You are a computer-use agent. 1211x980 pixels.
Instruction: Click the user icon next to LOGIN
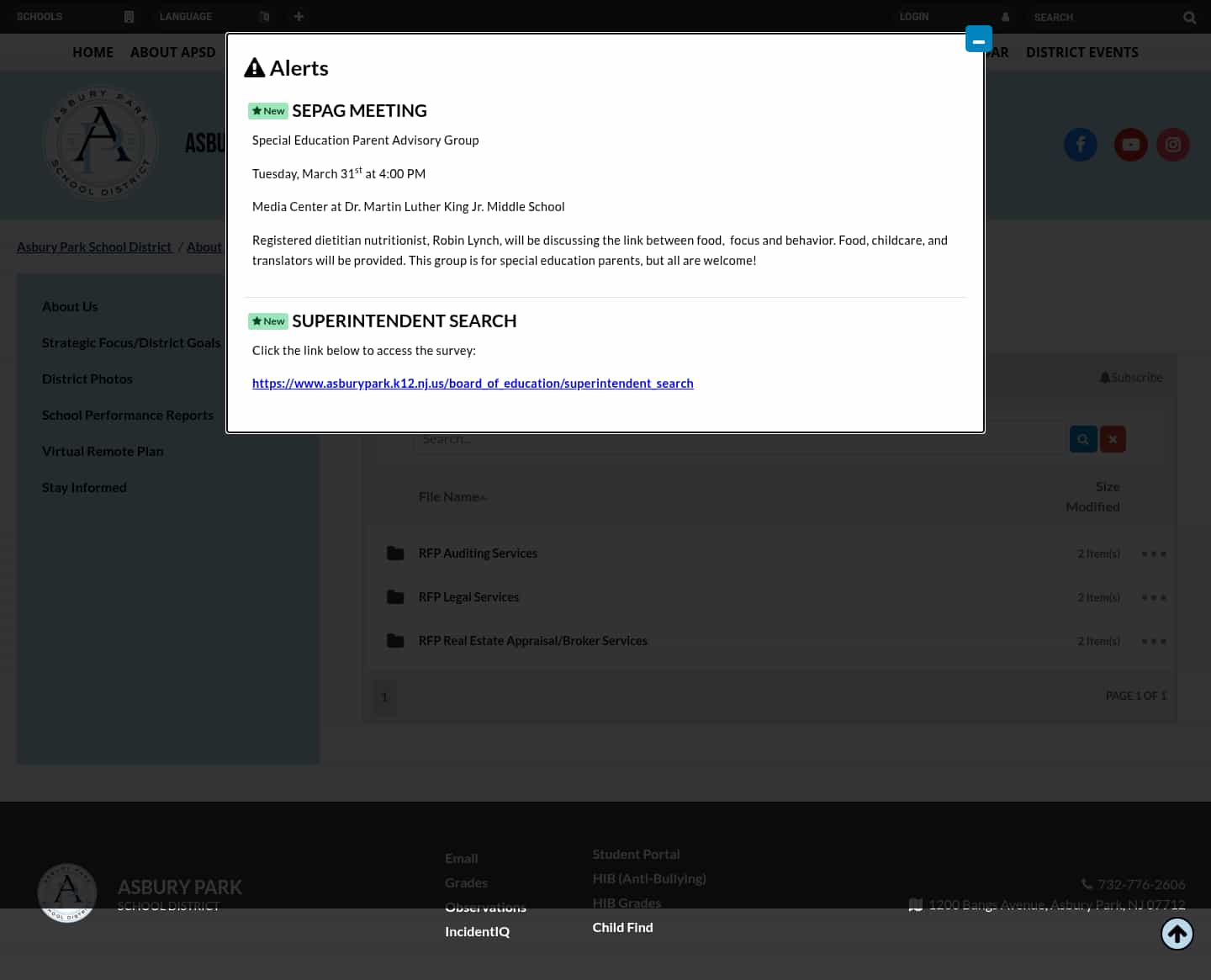1005,17
